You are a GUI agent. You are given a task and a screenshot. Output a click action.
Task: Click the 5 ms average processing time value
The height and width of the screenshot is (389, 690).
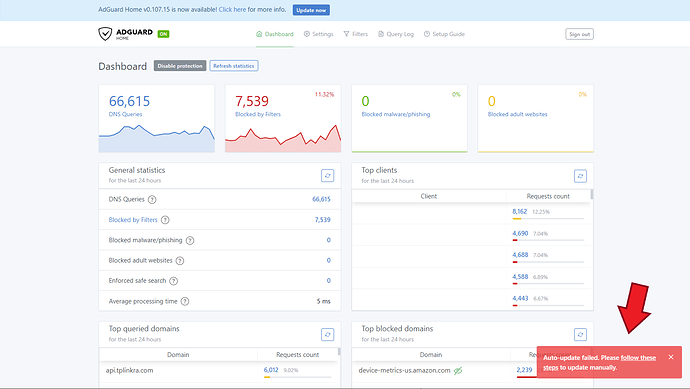click(323, 301)
